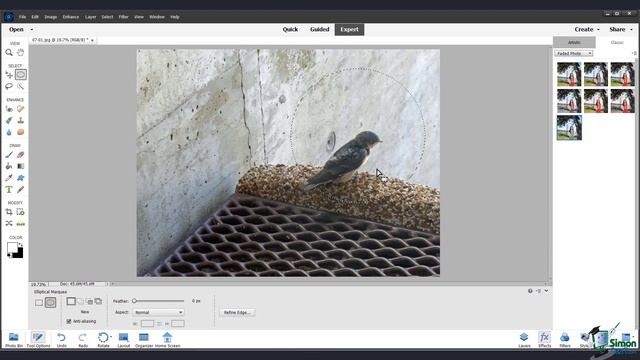Open the Enhance menu
Viewport: 640px width, 360px height.
point(71,17)
